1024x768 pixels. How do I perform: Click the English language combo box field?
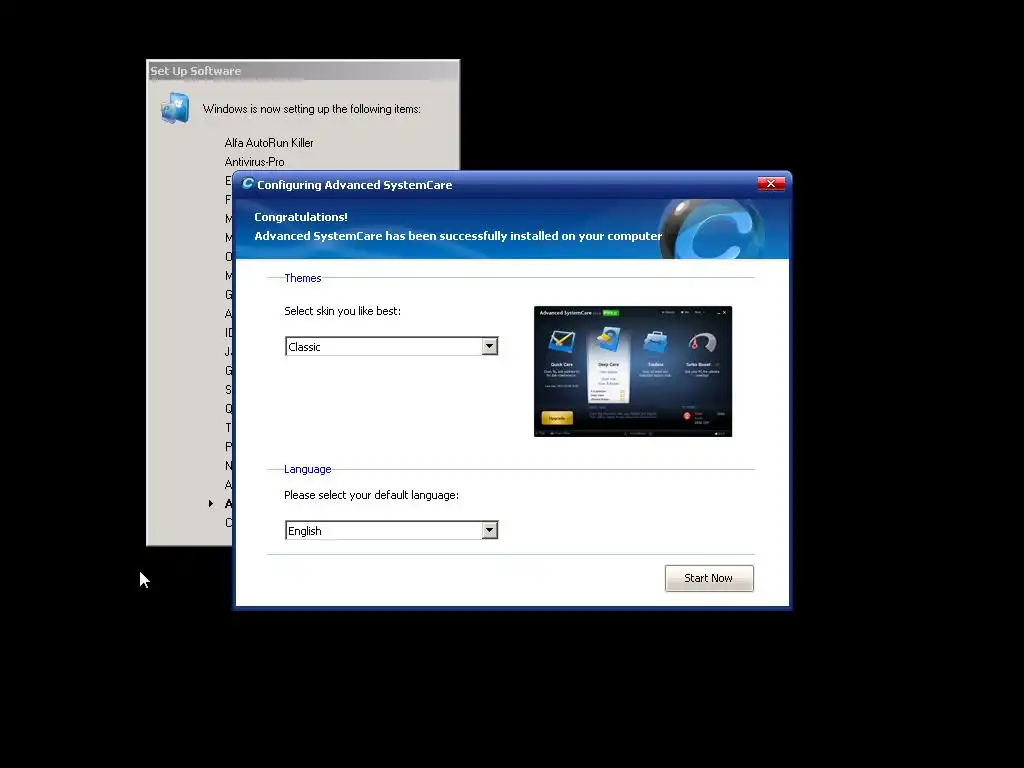(391, 530)
